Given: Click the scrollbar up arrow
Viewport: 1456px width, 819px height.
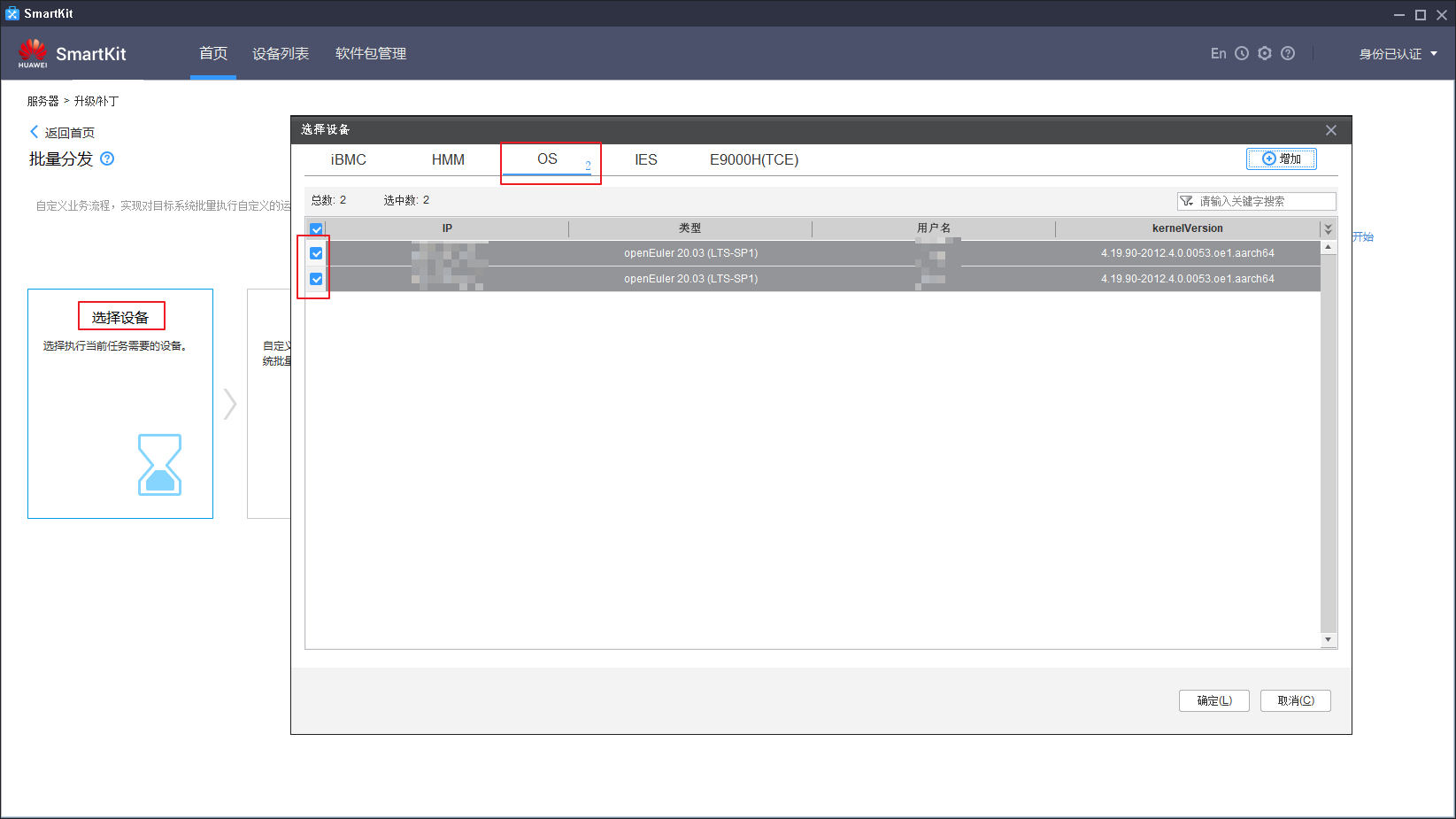Looking at the screenshot, I should pyautogui.click(x=1328, y=247).
